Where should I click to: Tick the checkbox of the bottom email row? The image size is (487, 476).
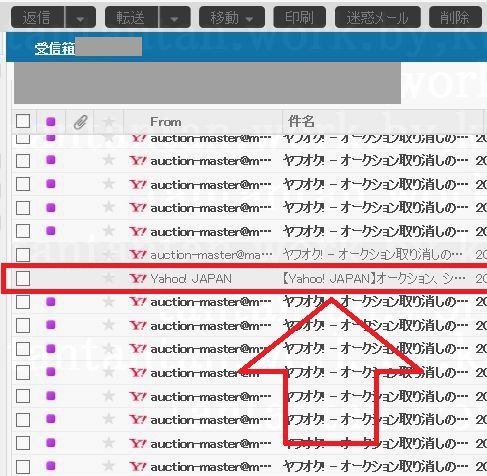23,467
